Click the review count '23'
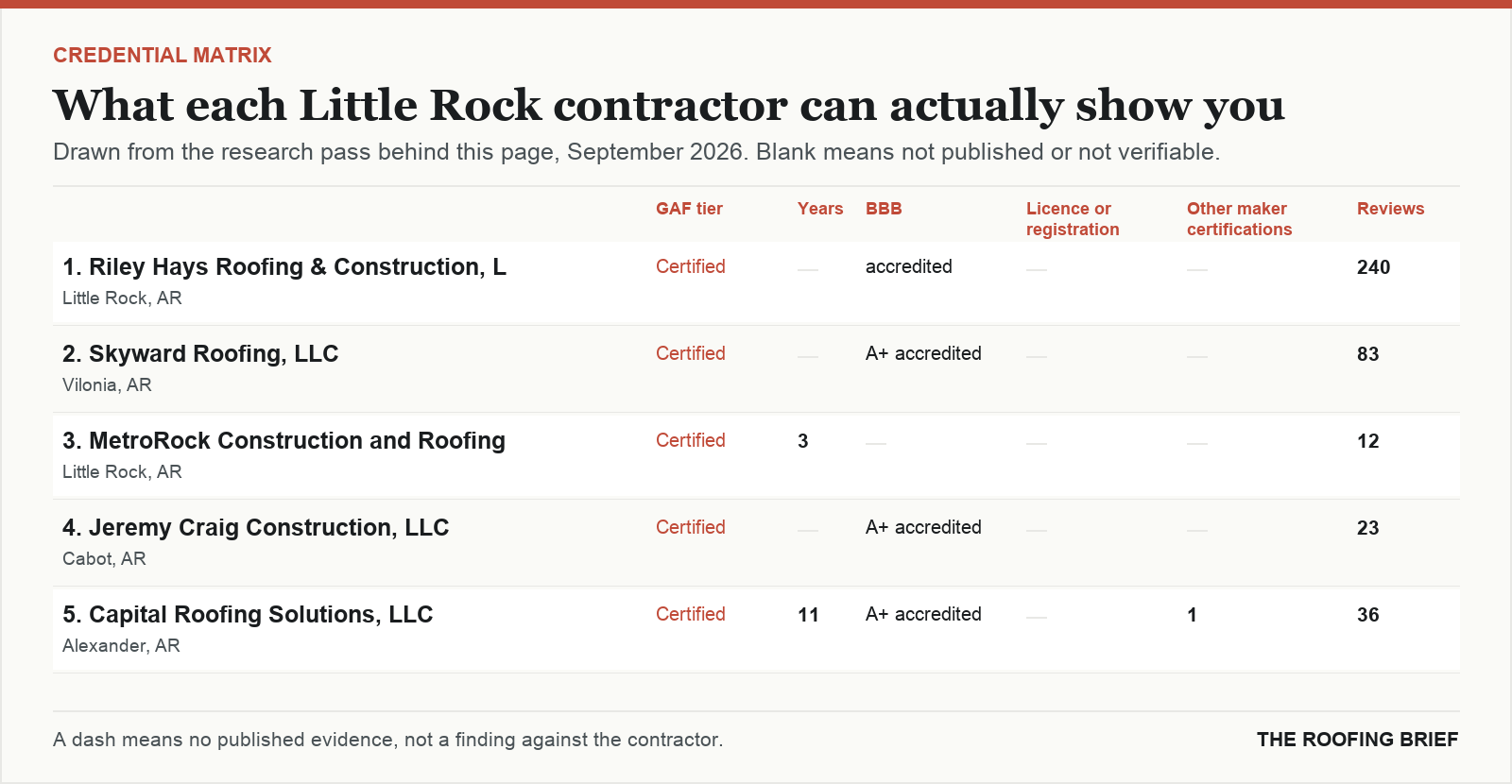The height and width of the screenshot is (784, 1512). (1368, 528)
